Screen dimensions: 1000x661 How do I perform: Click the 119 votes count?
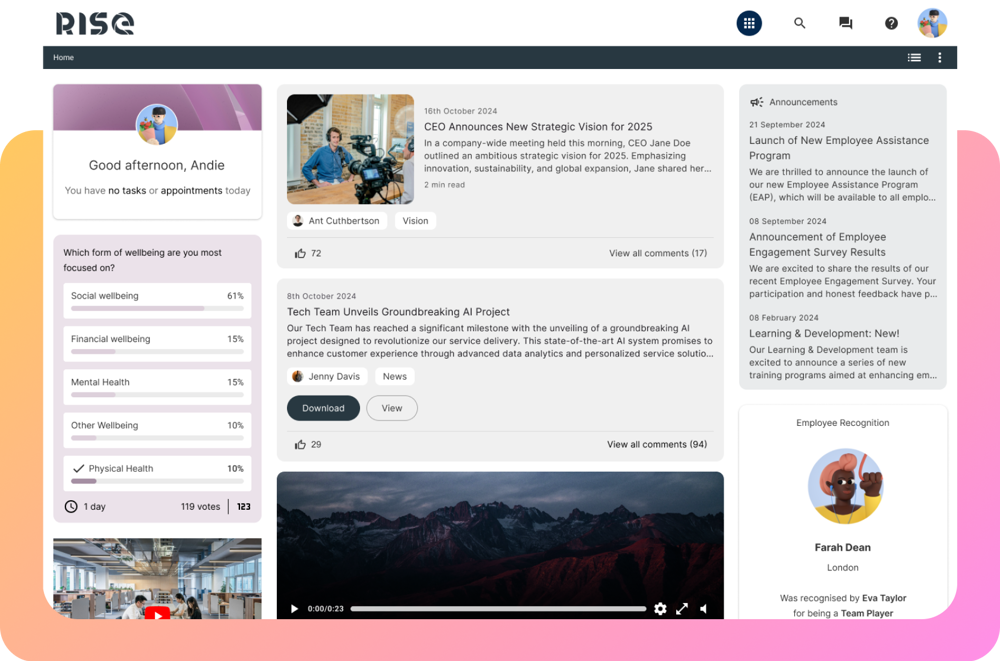(200, 507)
